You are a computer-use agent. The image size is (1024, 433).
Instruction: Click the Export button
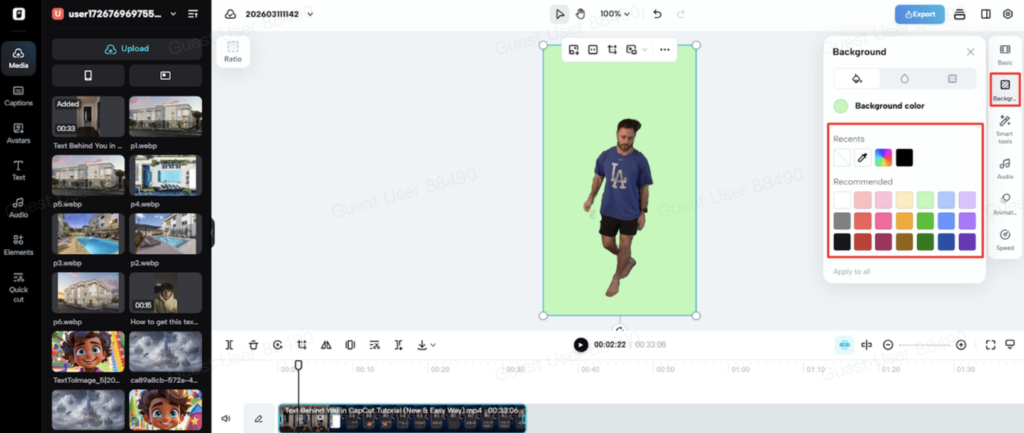point(919,14)
